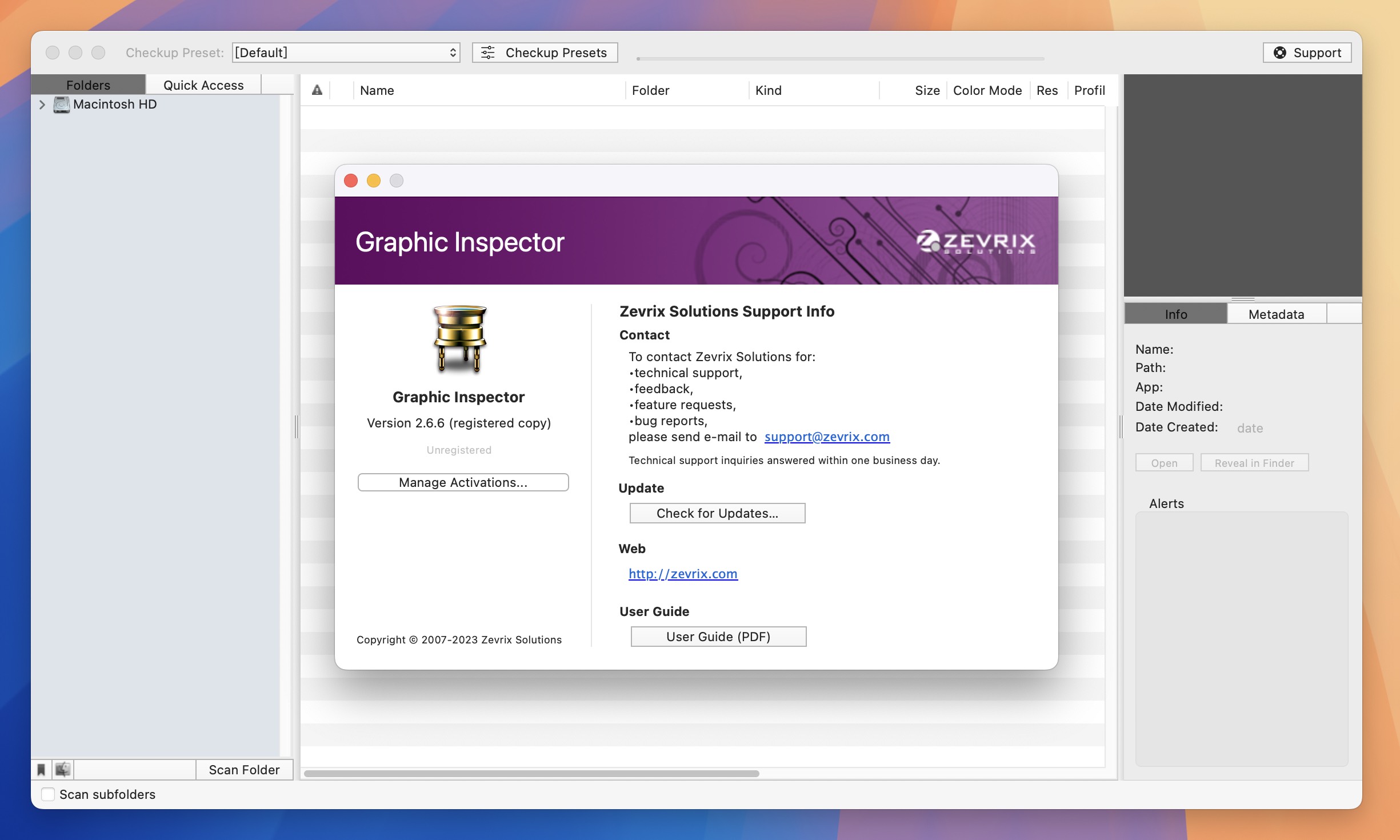Click the Manage Activations button
Viewport: 1400px width, 840px height.
tap(463, 482)
